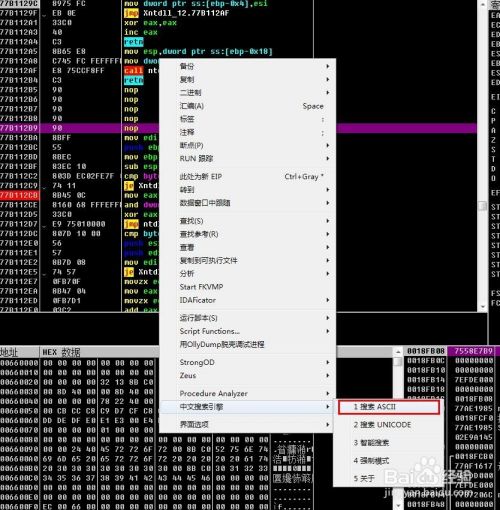Viewport: 500px width, 510px height.
Task: Select the red breakpoint address 77B112CB
Action: click(x=19, y=195)
